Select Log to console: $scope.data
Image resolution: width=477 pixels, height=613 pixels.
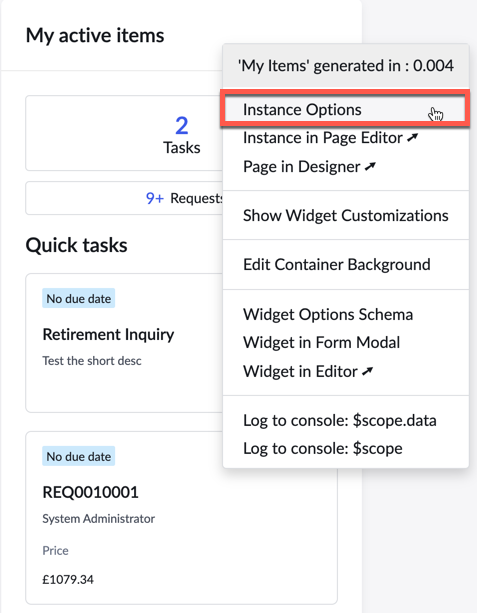click(346, 421)
